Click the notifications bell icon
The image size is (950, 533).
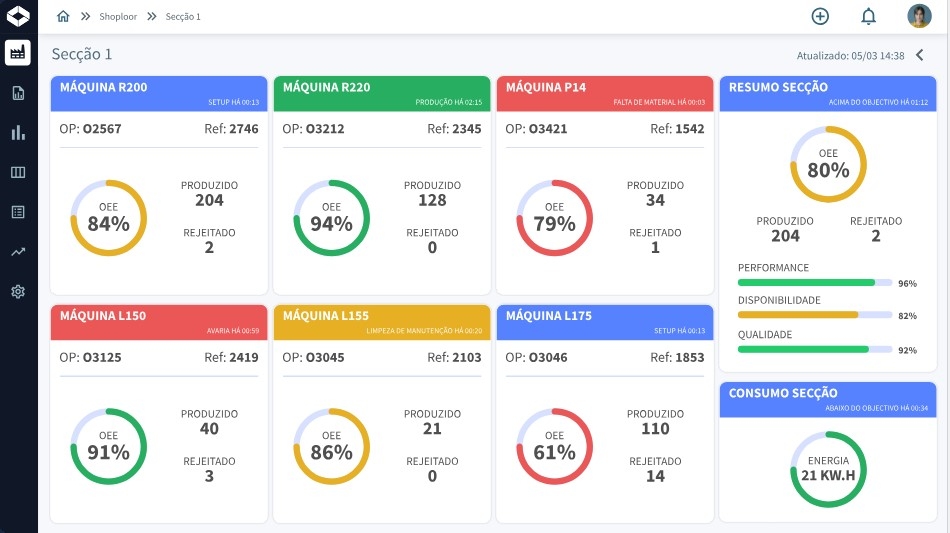point(868,16)
